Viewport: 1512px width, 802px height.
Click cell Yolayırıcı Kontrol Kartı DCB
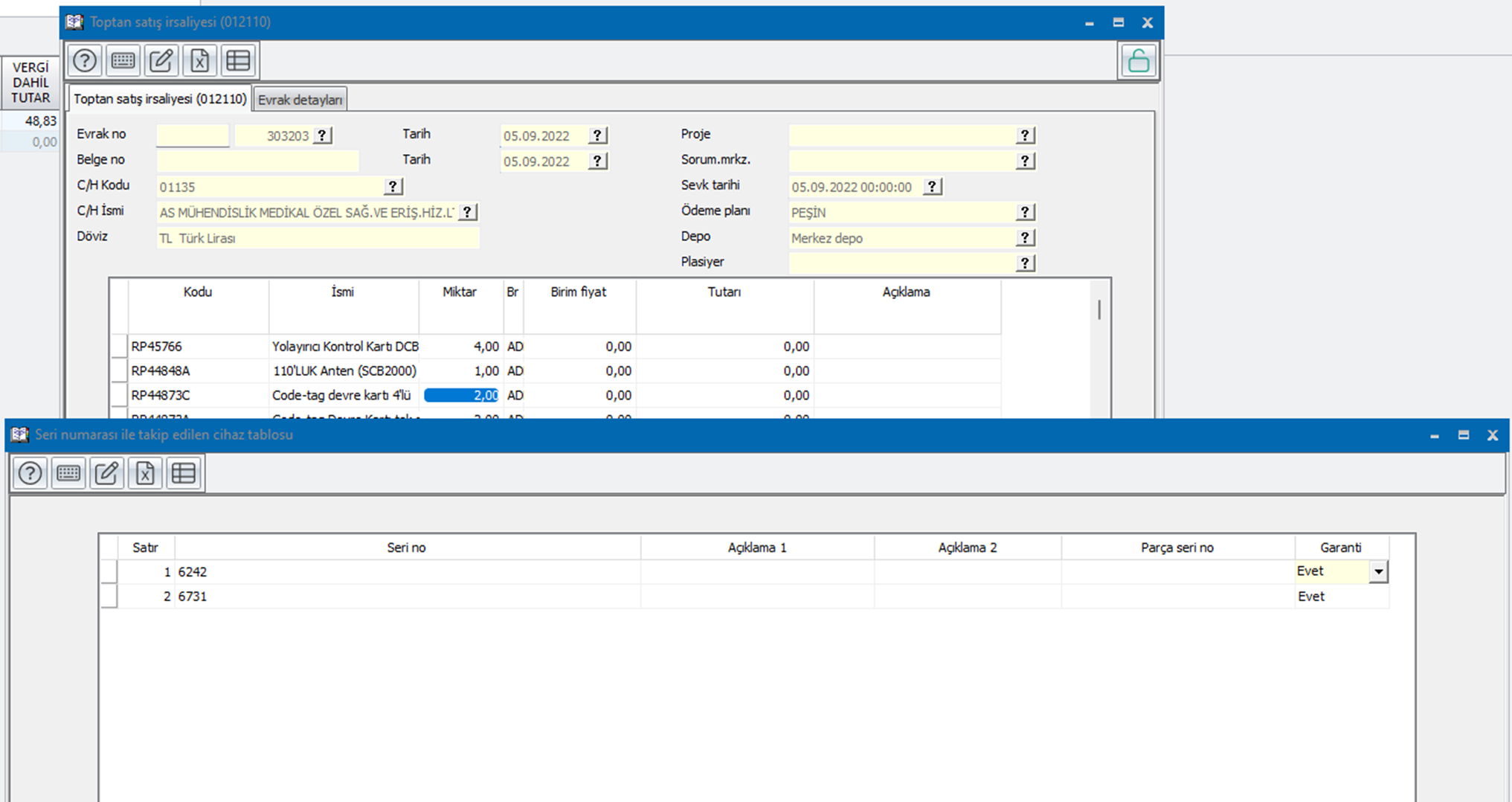(344, 347)
